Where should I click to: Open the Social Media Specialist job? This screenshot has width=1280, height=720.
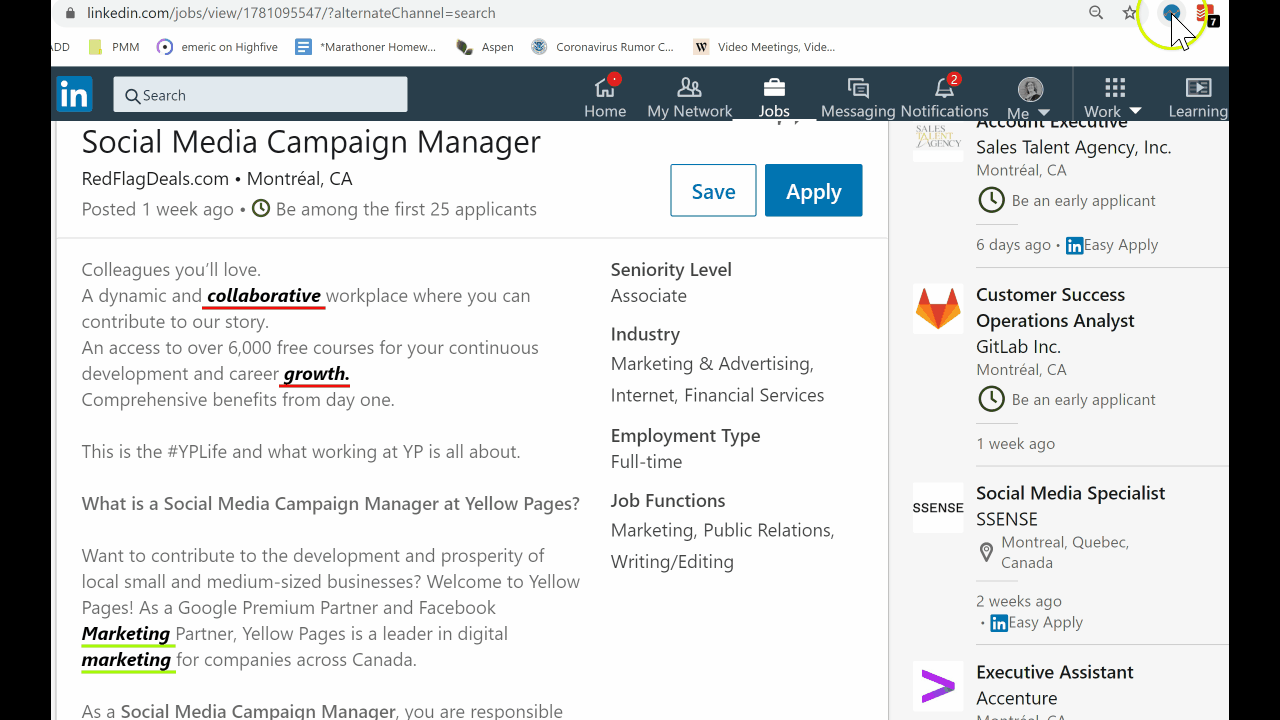click(x=1070, y=493)
